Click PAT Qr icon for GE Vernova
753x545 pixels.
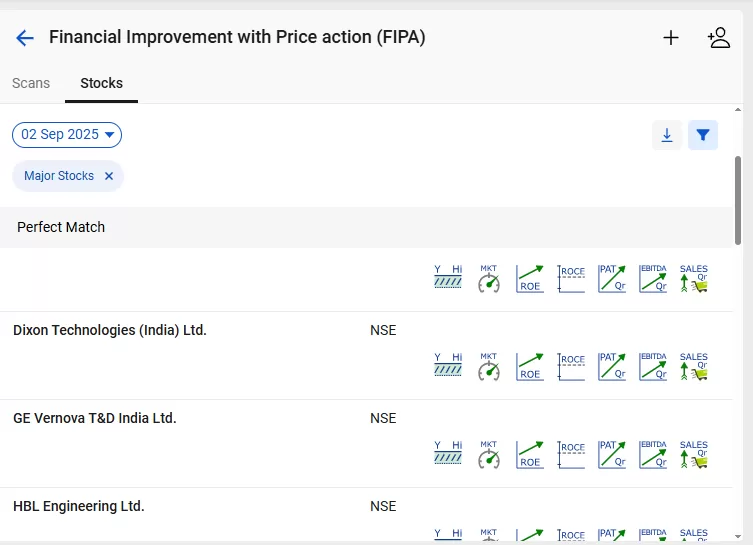612,454
